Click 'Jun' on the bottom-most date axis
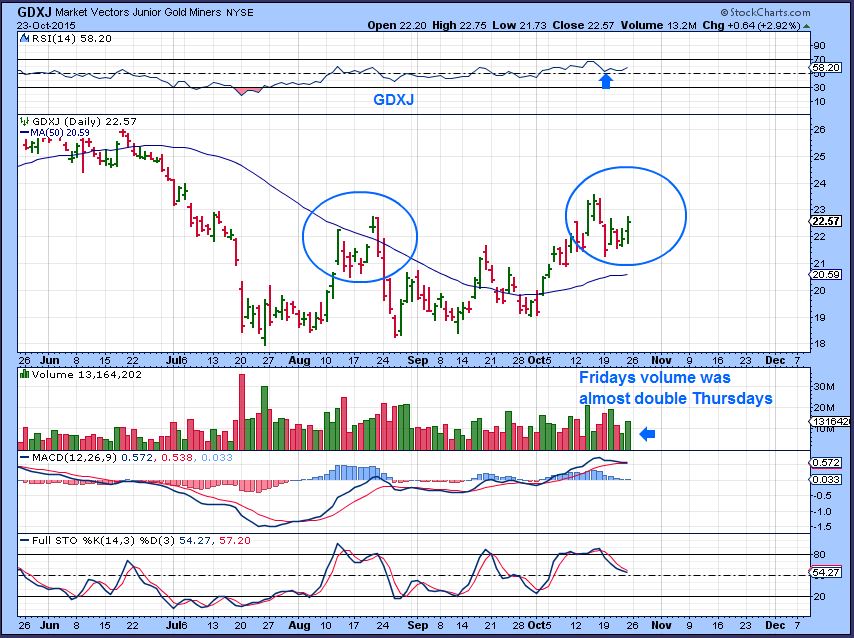Image resolution: width=854 pixels, height=638 pixels. tap(50, 625)
